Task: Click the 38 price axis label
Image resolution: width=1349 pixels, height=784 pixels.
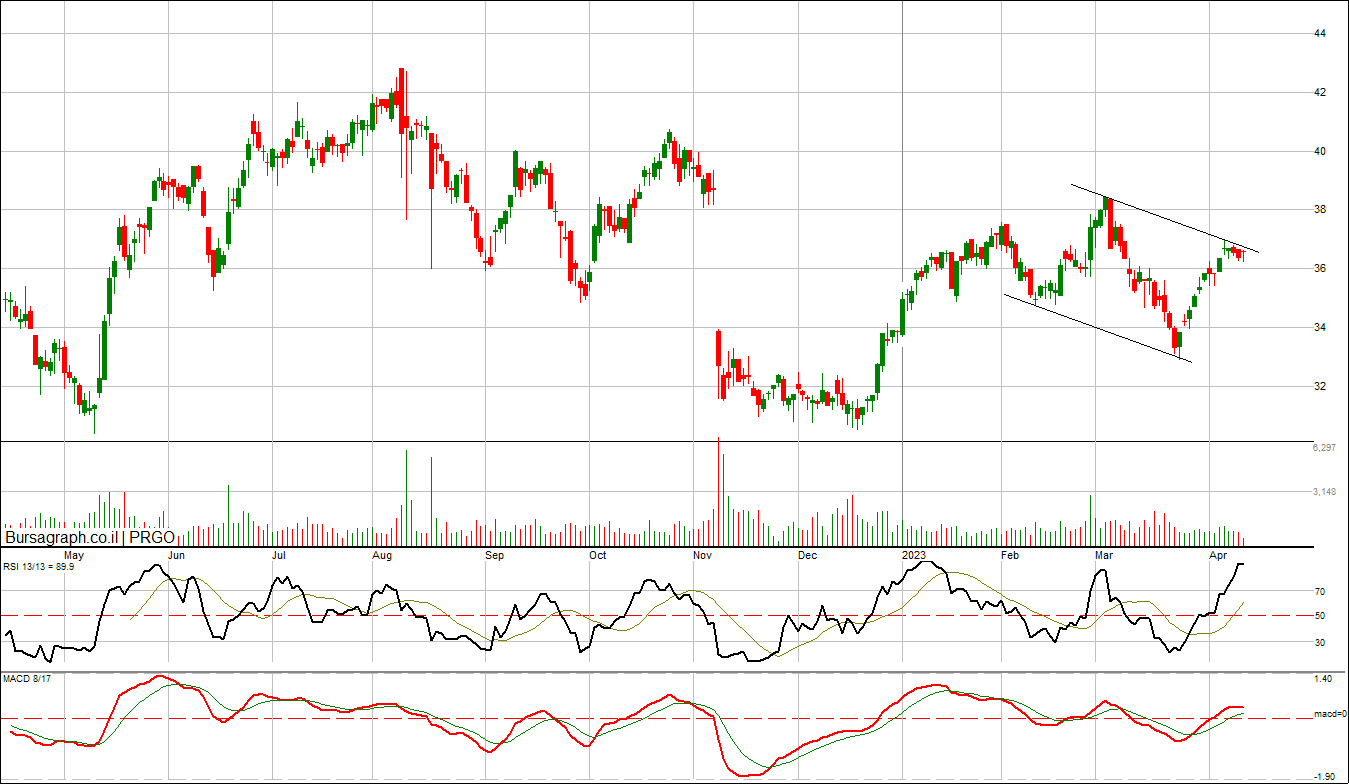Action: tap(1320, 210)
